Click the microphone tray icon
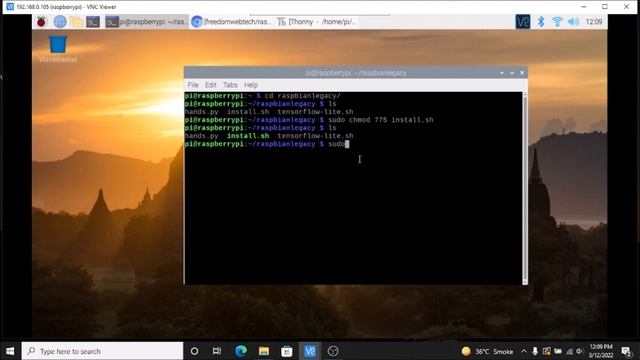Viewport: 640px width, 360px height. tap(535, 351)
